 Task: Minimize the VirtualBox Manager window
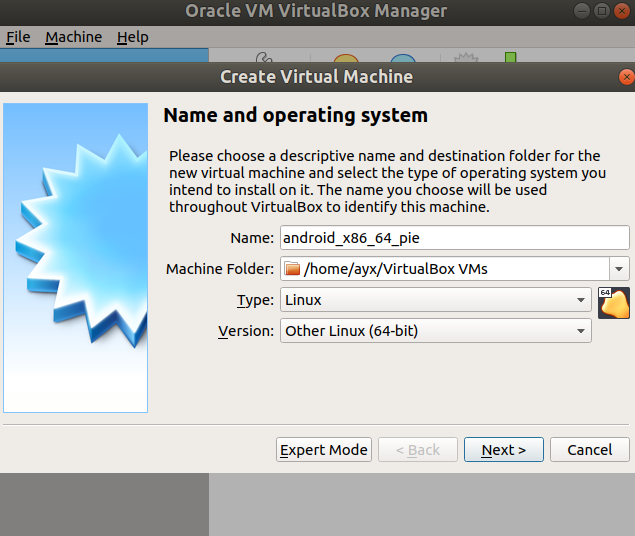tap(582, 11)
